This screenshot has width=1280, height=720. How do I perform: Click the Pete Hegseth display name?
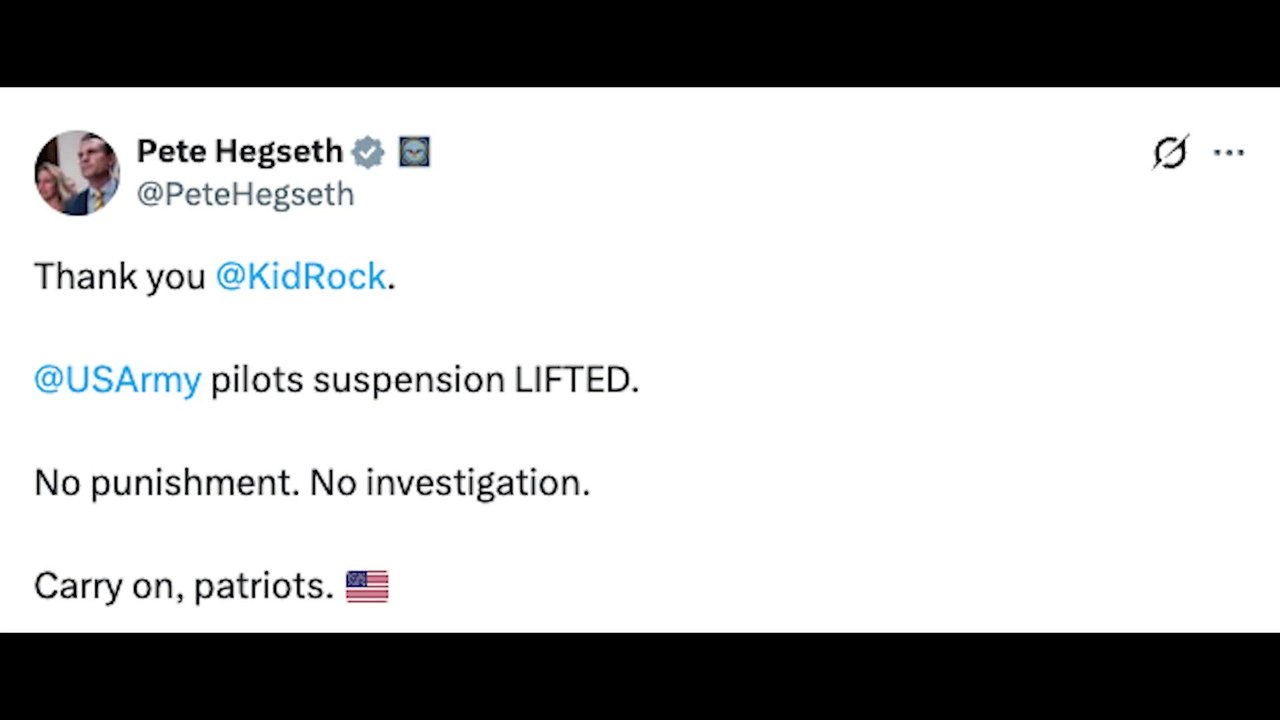click(240, 151)
